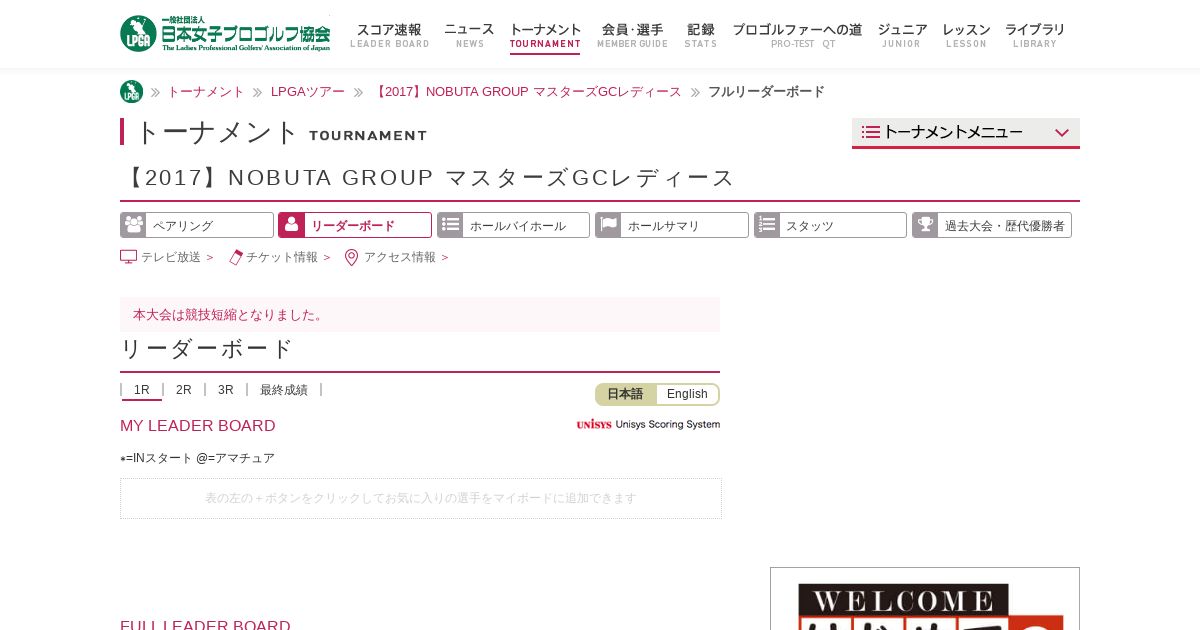Open the 会員・選手 Member Guide menu
The height and width of the screenshot is (630, 1200).
632,35
